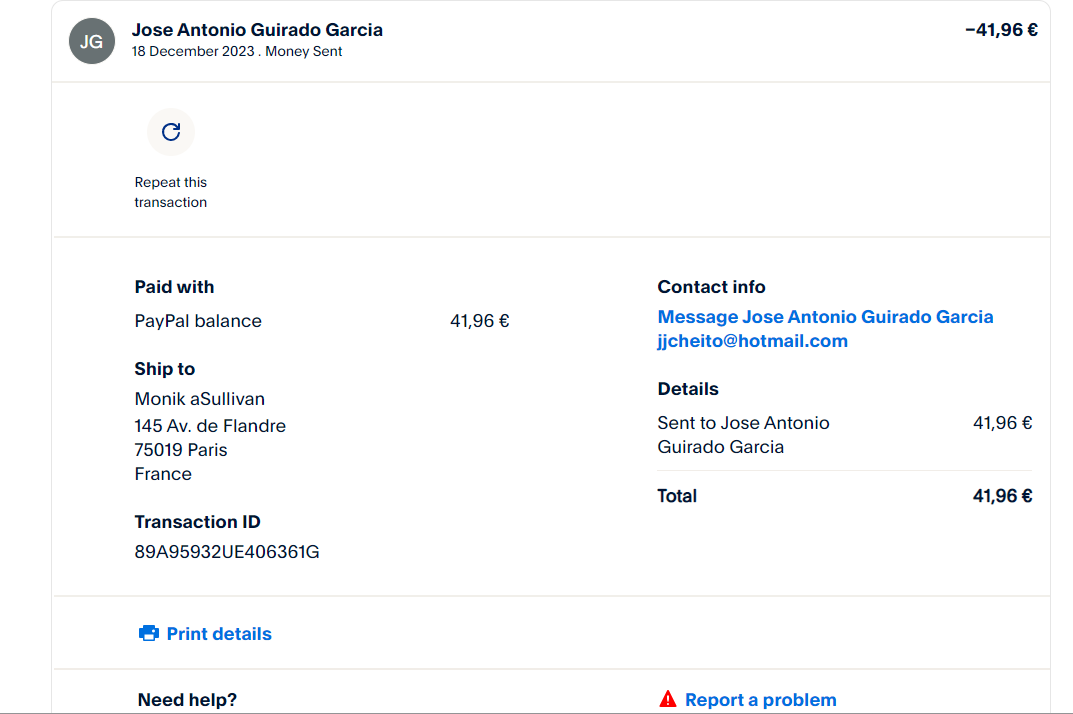1073x714 pixels.
Task: Click the "Monik aSullivan" ship-to name
Action: 200,399
